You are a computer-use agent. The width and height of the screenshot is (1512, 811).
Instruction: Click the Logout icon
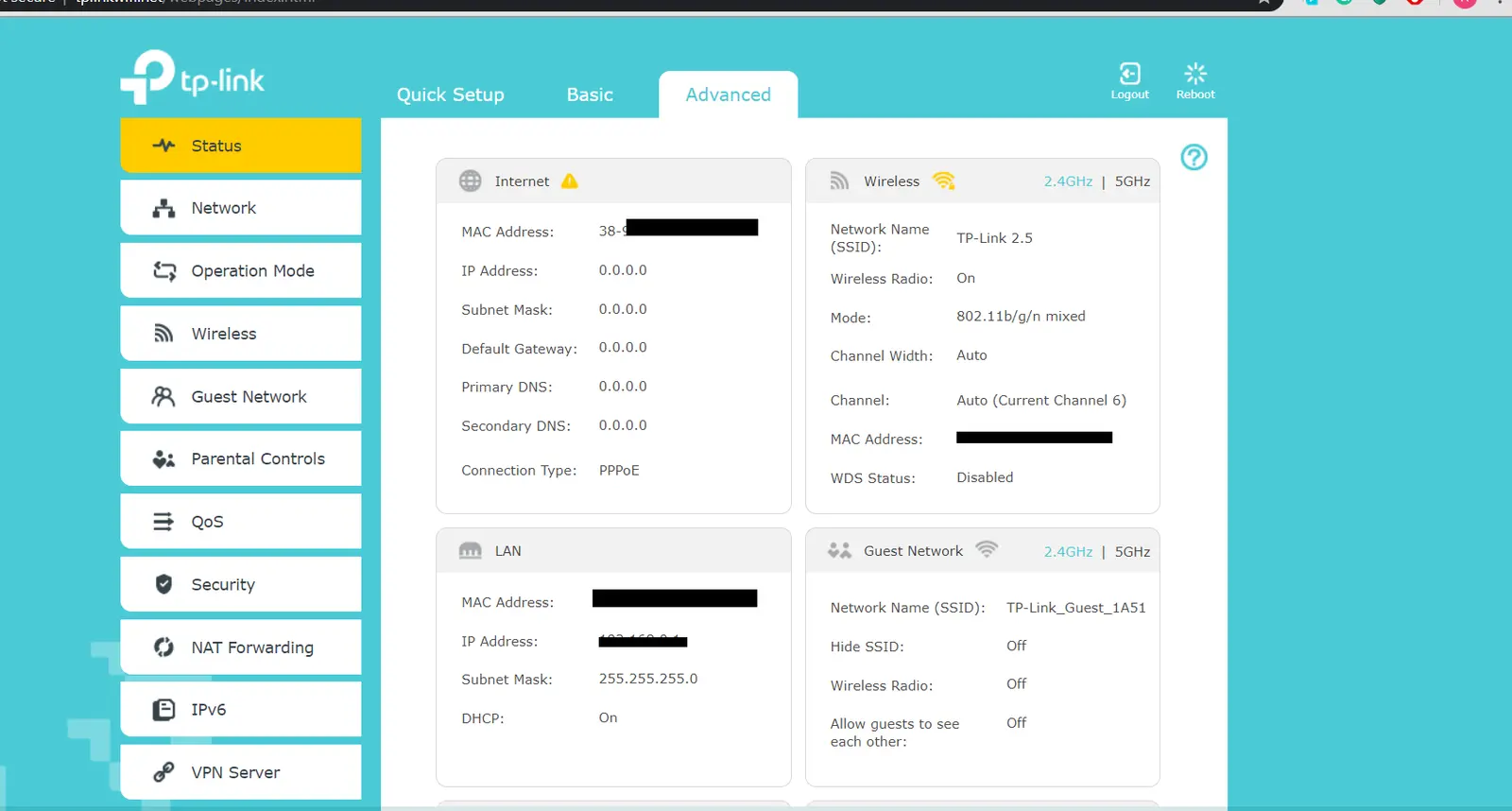(1129, 74)
